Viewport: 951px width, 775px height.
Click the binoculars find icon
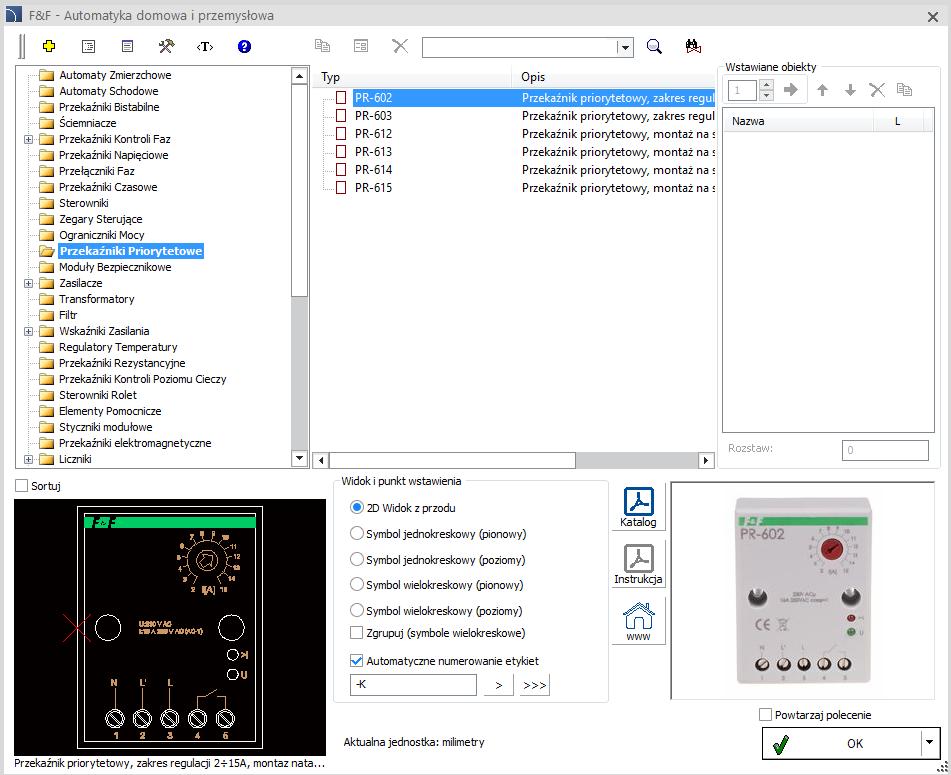tap(693, 46)
